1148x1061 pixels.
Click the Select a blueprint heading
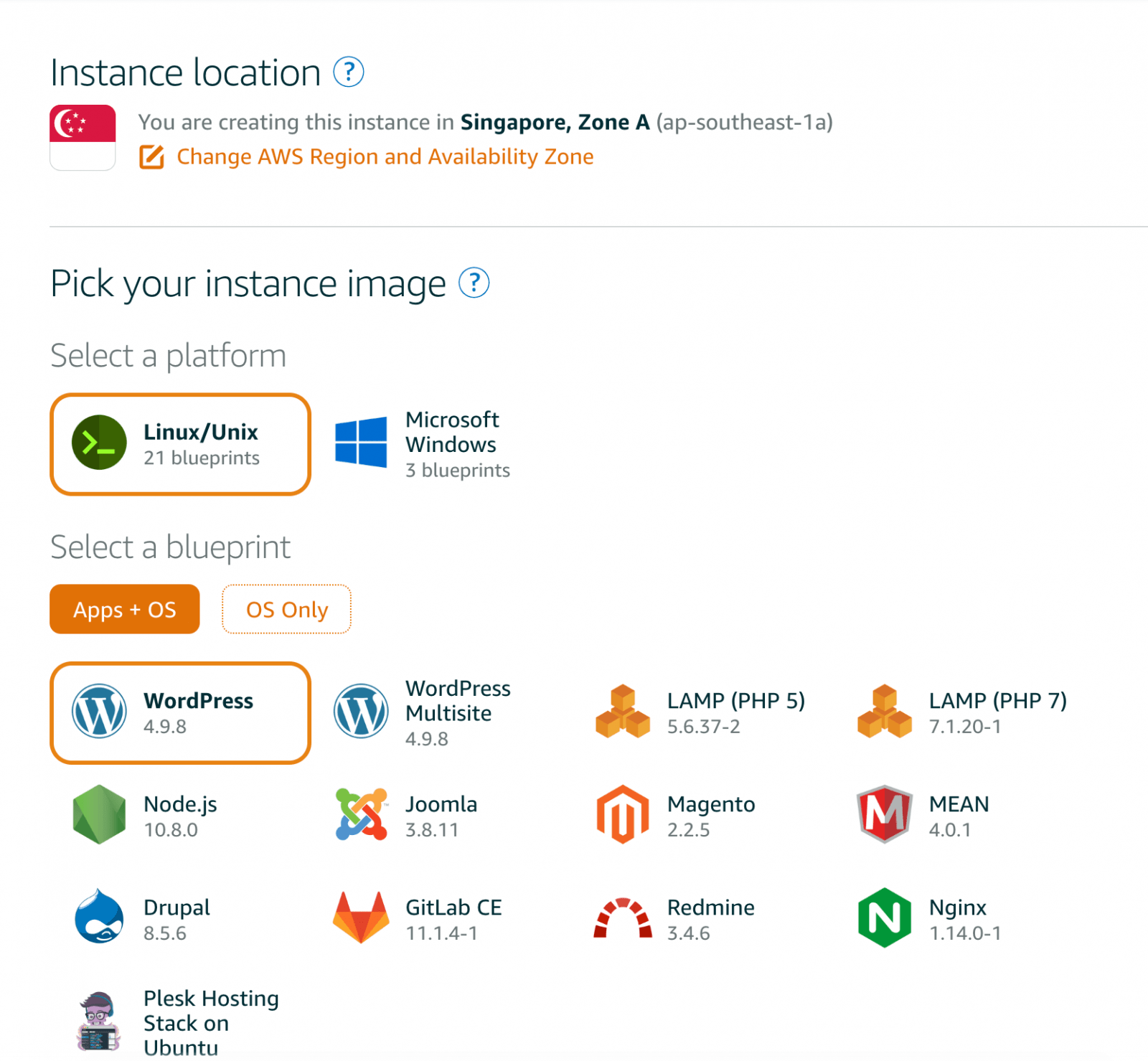click(x=170, y=547)
